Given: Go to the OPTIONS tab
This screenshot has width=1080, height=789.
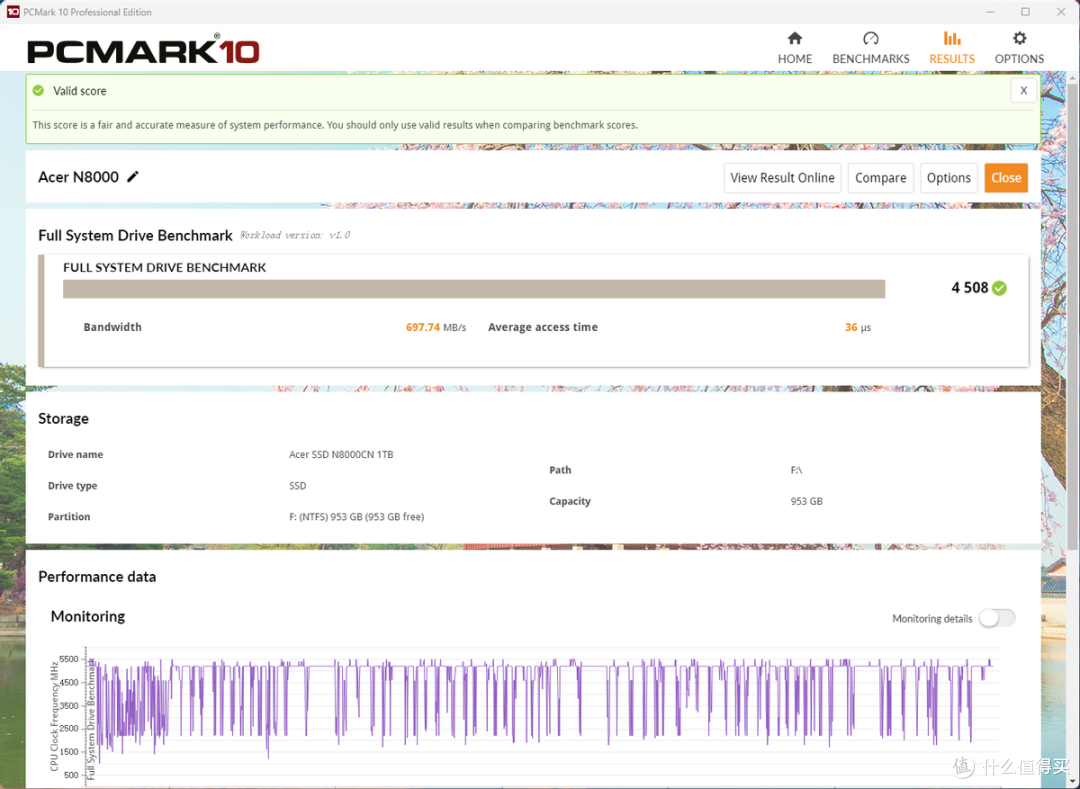Looking at the screenshot, I should (x=1019, y=48).
